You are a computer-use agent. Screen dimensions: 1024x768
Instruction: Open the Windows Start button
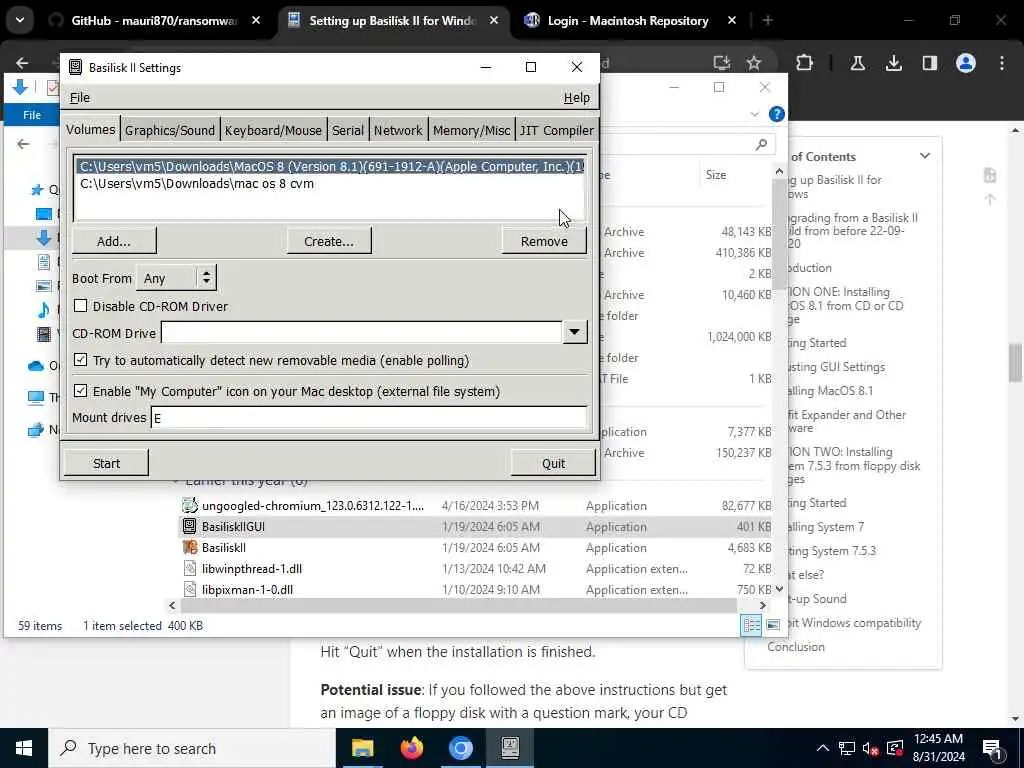[24, 748]
